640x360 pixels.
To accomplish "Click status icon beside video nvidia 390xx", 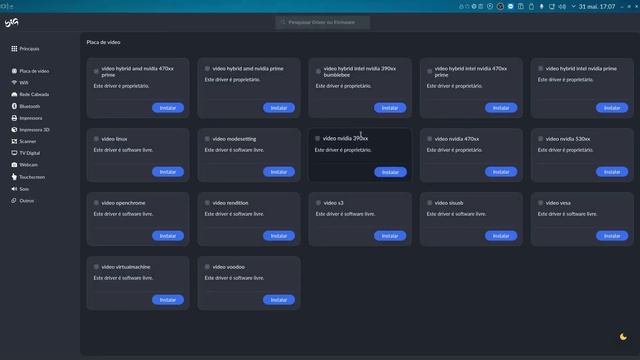I will click(318, 138).
